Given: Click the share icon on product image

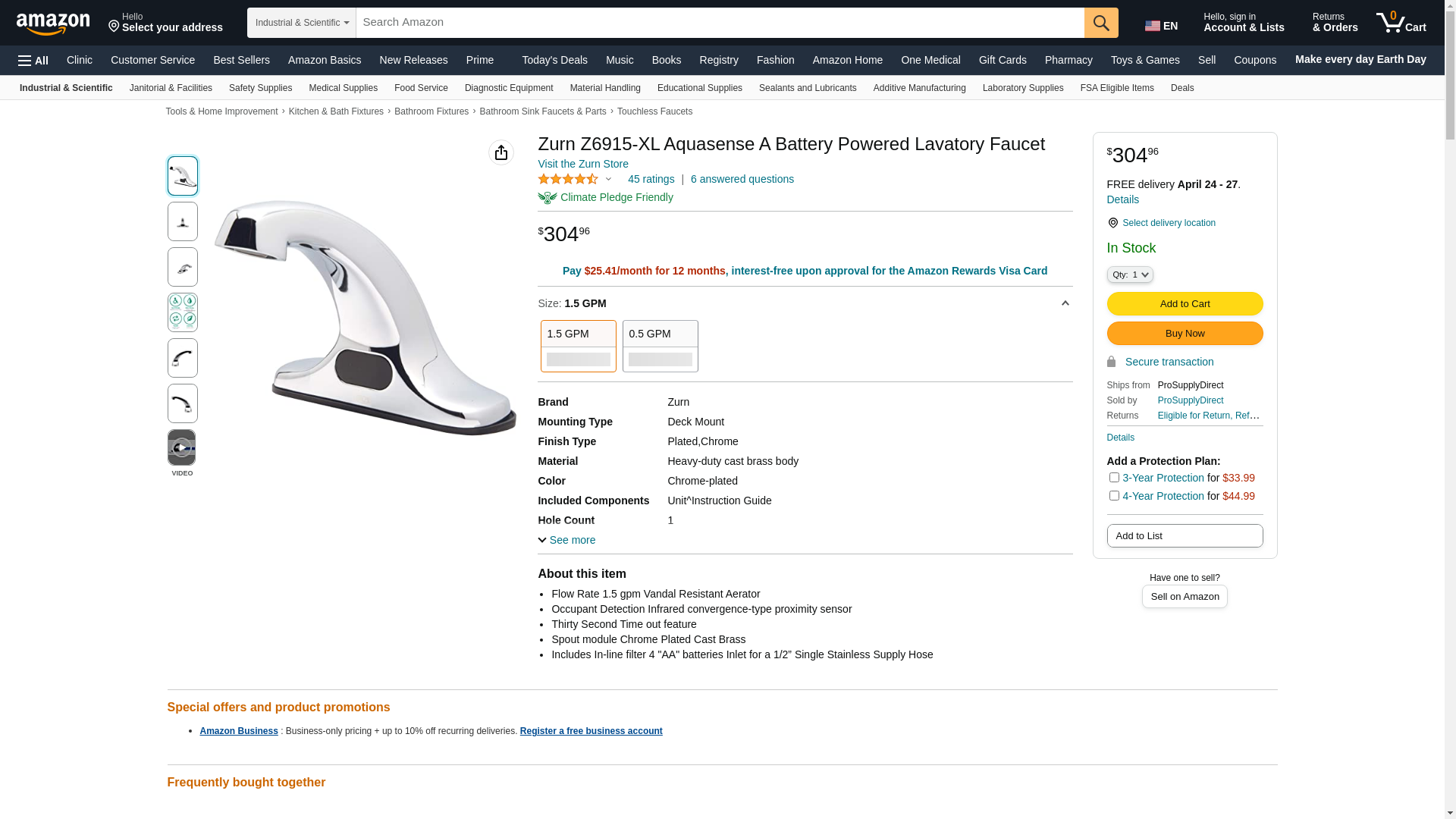Looking at the screenshot, I should tap(501, 152).
